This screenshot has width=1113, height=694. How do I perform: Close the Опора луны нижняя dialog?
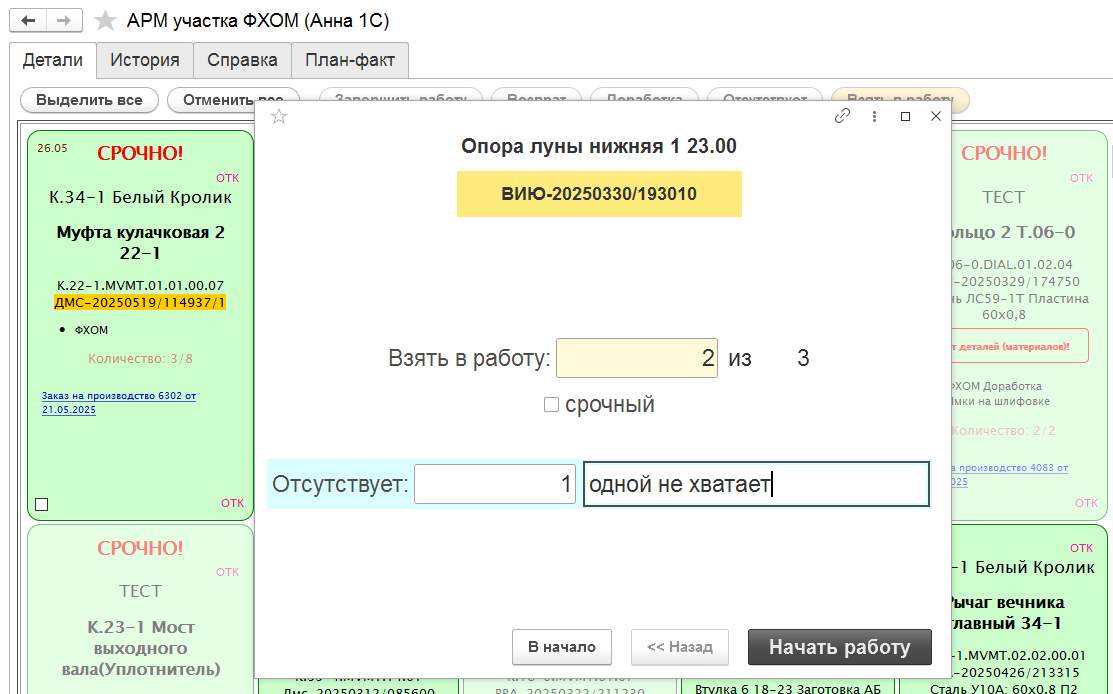point(936,116)
